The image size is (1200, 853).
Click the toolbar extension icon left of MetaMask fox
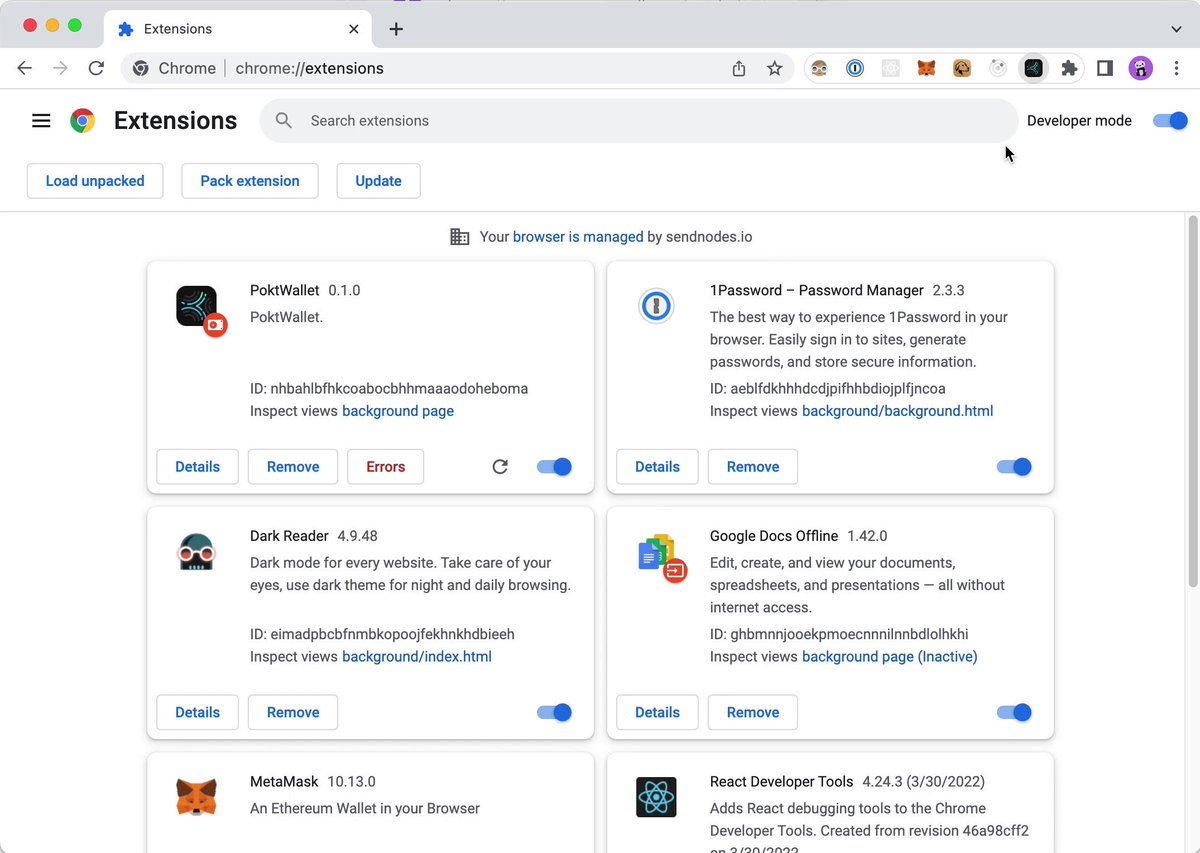tap(891, 68)
